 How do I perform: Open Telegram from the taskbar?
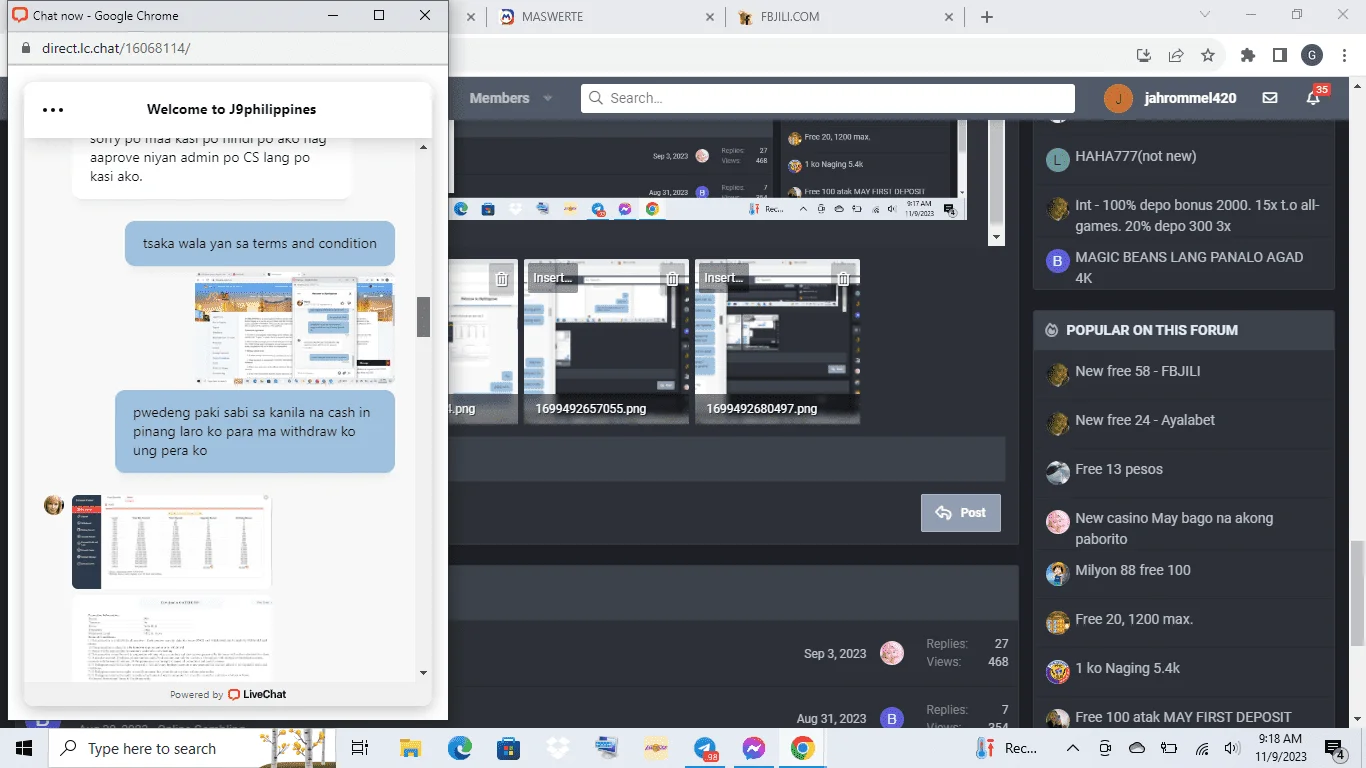(705, 748)
